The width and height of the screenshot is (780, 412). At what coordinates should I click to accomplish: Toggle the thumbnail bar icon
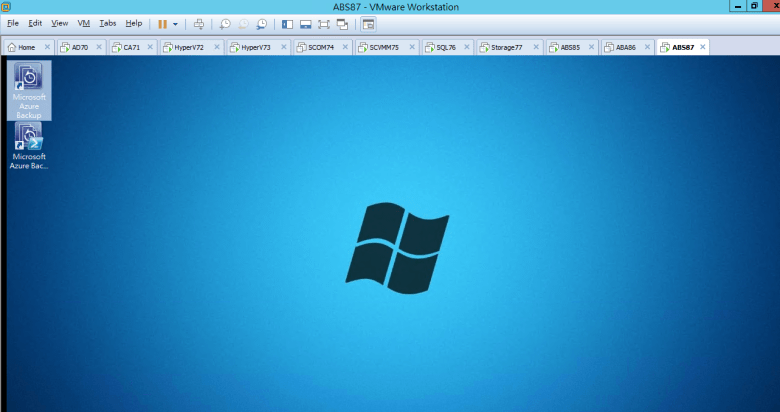[306, 23]
